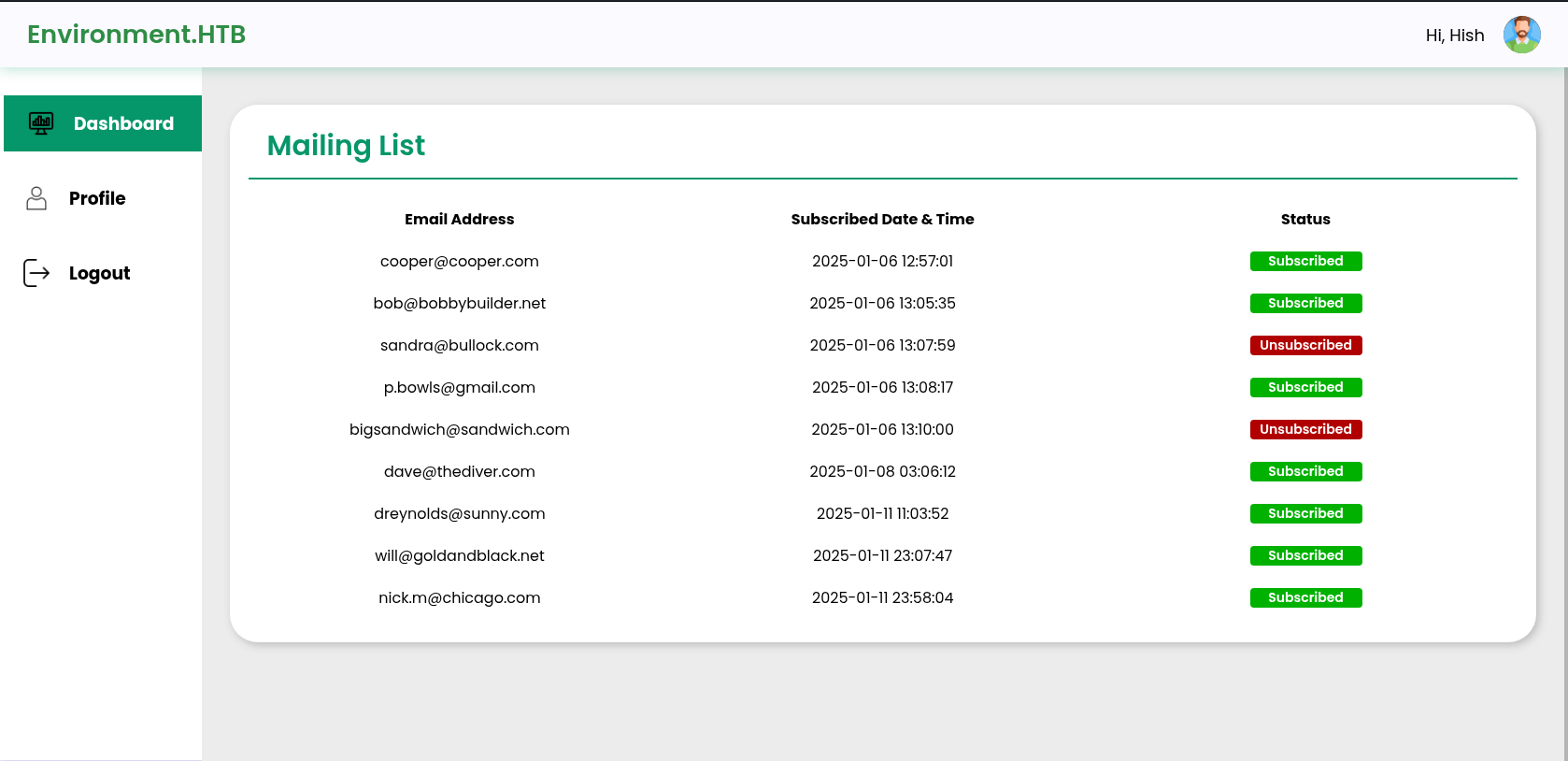Click the Dashboard monitor icon in sidebar
The width and height of the screenshot is (1568, 761).
pos(41,123)
